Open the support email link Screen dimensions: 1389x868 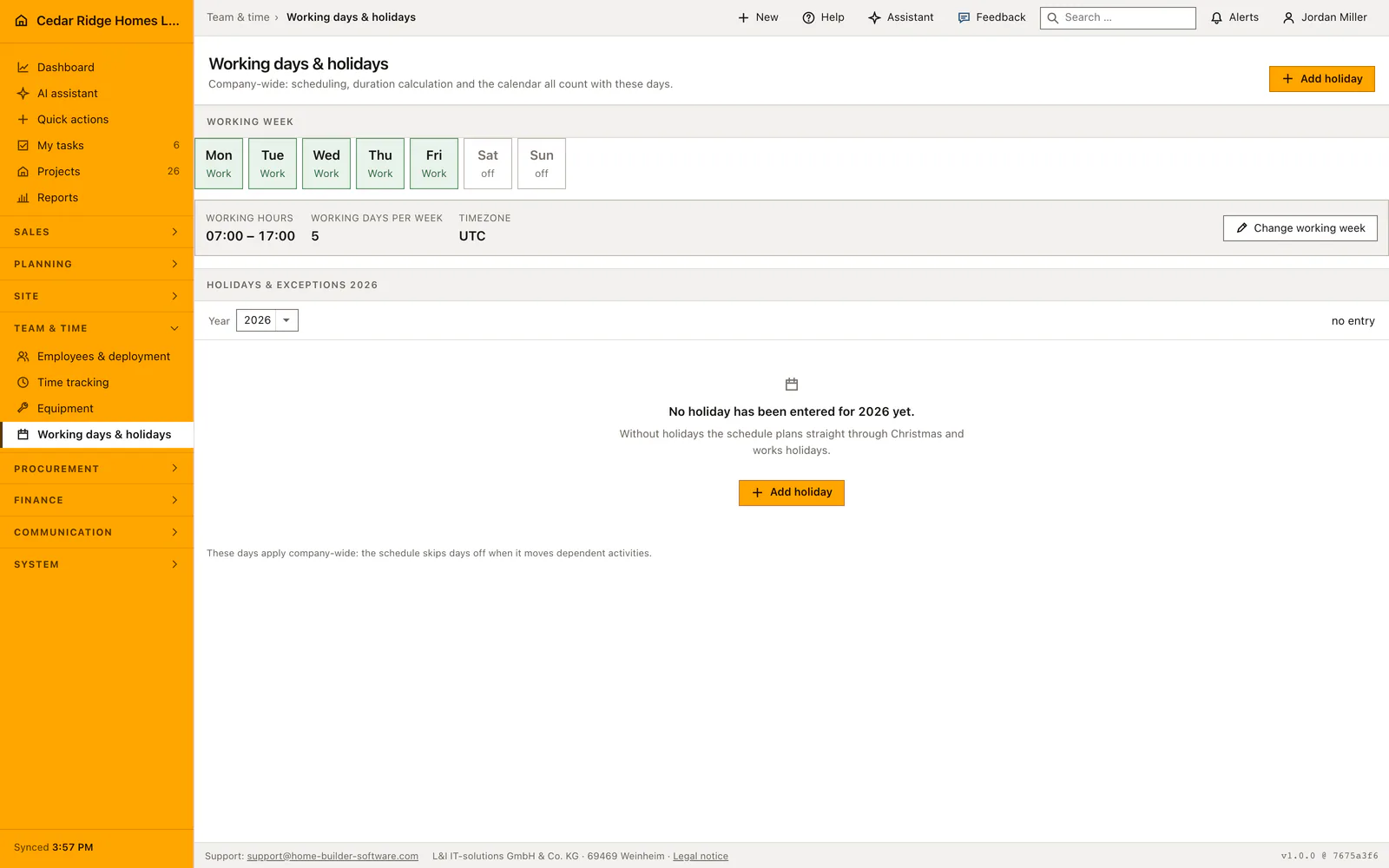point(332,856)
